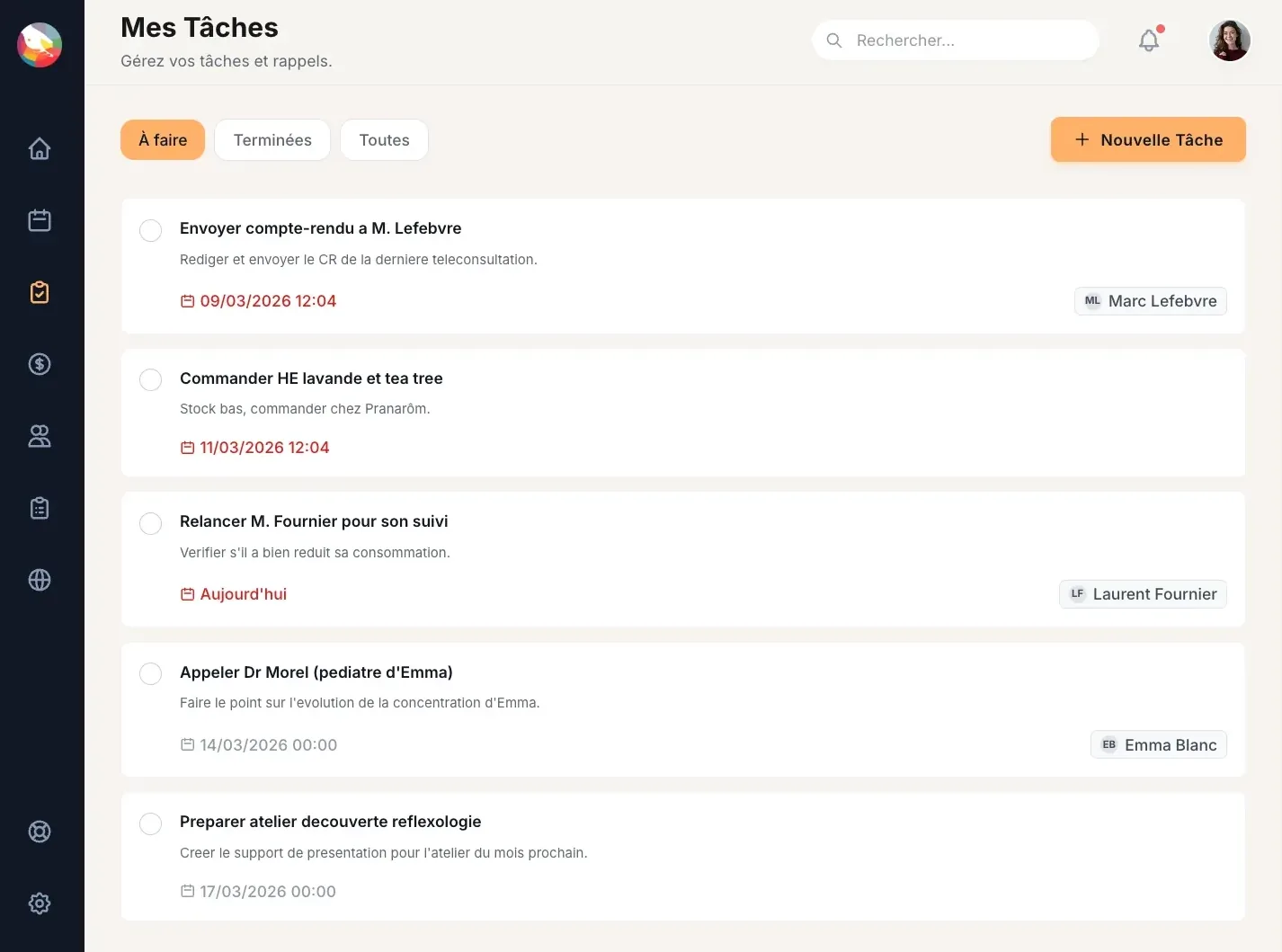Screen dimensions: 1282x952
Task: Open the Billing dollar icon in sidebar
Action: [40, 364]
